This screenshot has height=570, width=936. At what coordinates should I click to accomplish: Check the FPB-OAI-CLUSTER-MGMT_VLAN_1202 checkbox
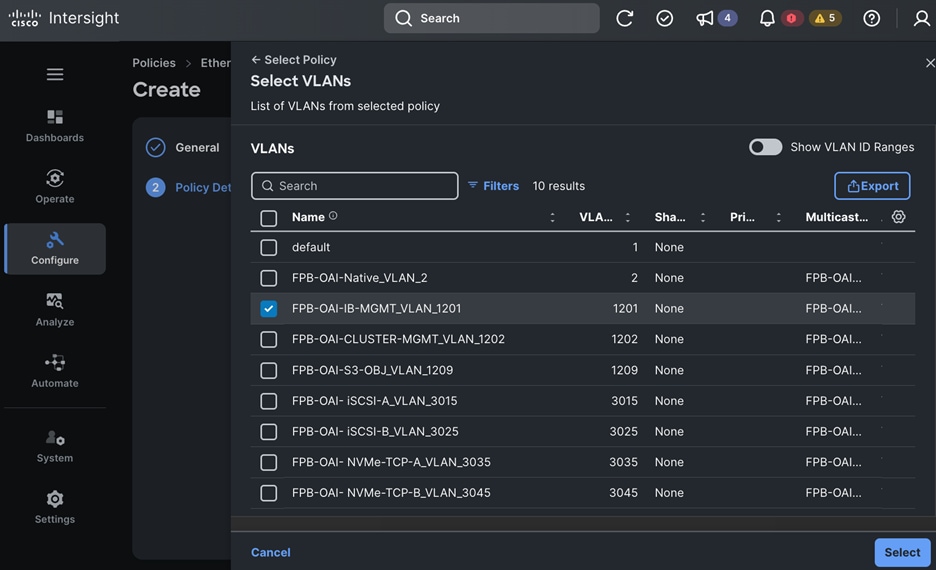(x=269, y=339)
